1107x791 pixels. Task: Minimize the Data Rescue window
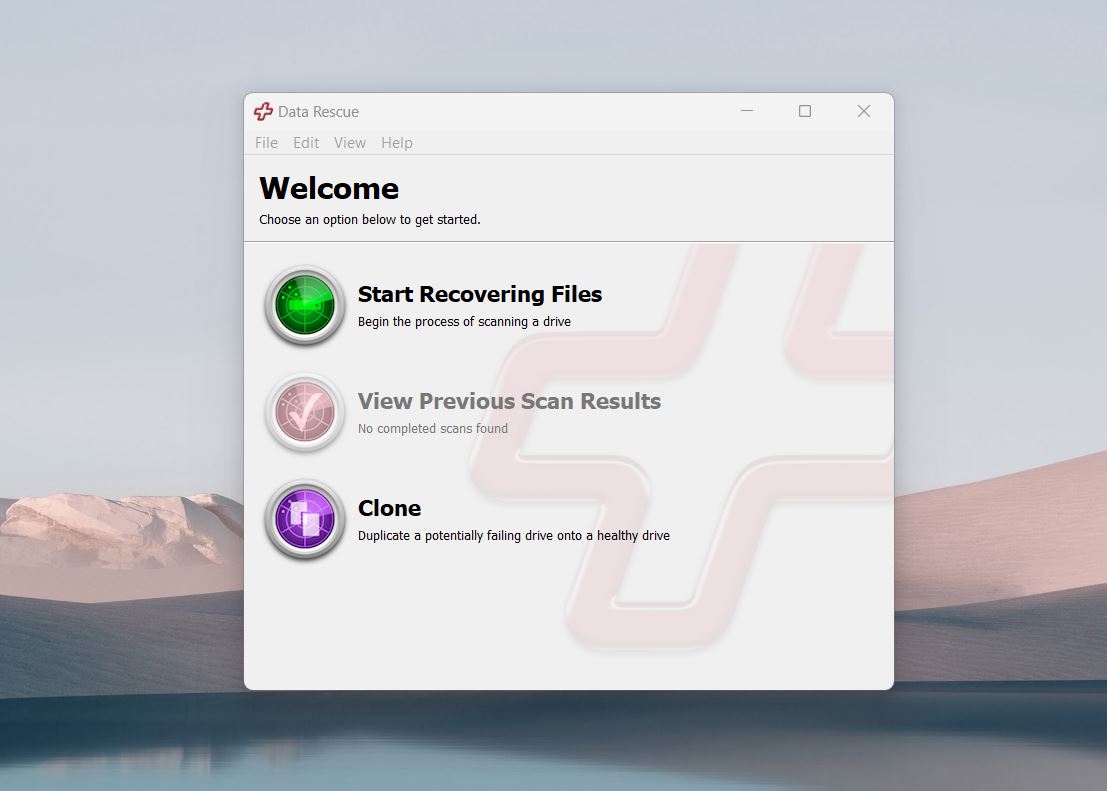pos(747,111)
